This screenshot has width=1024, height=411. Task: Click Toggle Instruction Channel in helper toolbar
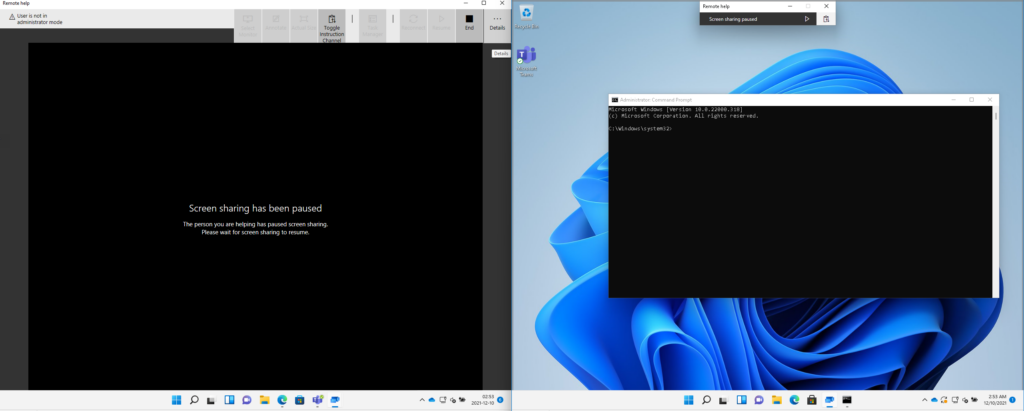point(332,26)
